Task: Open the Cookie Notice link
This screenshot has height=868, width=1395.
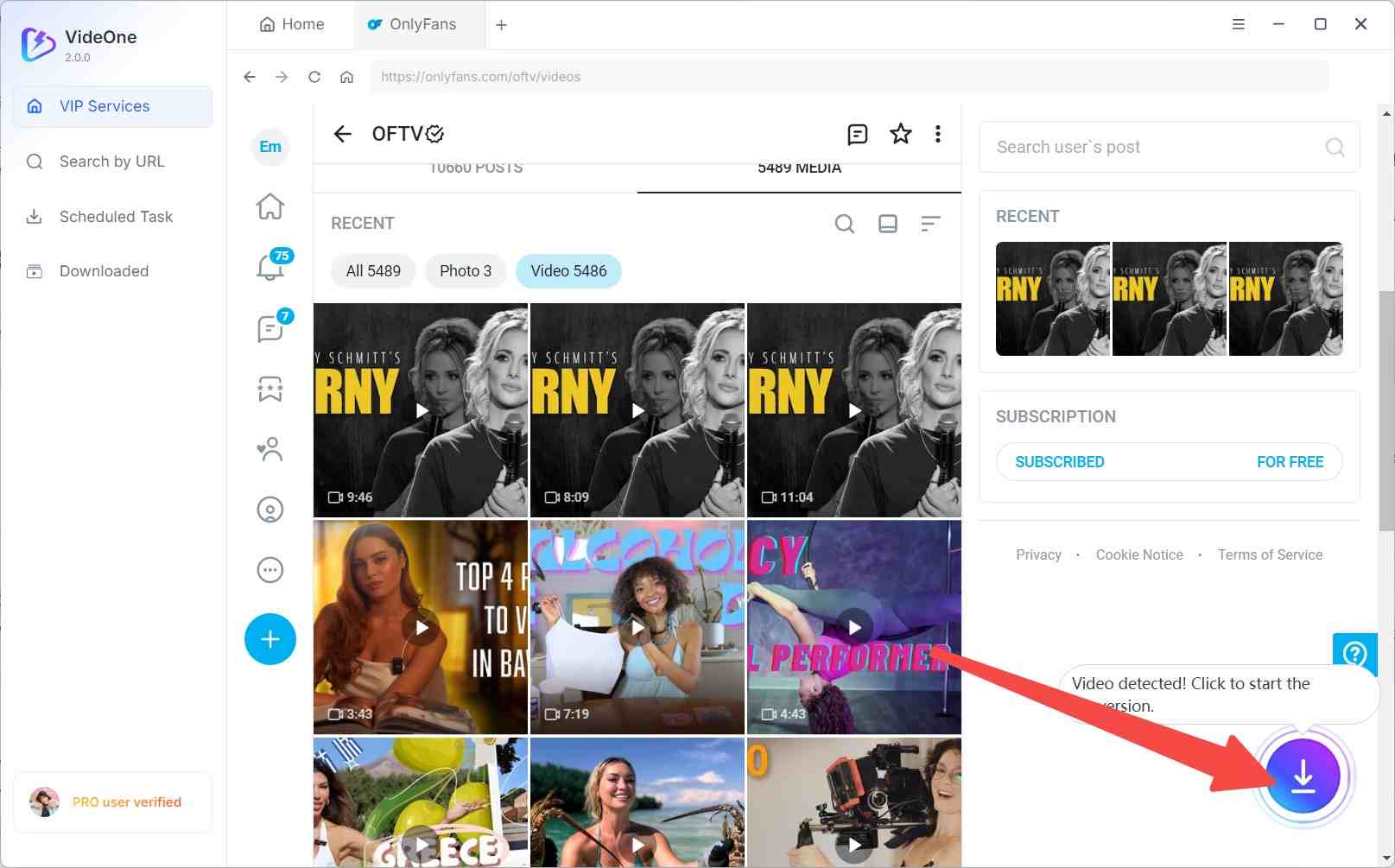Action: click(x=1139, y=554)
